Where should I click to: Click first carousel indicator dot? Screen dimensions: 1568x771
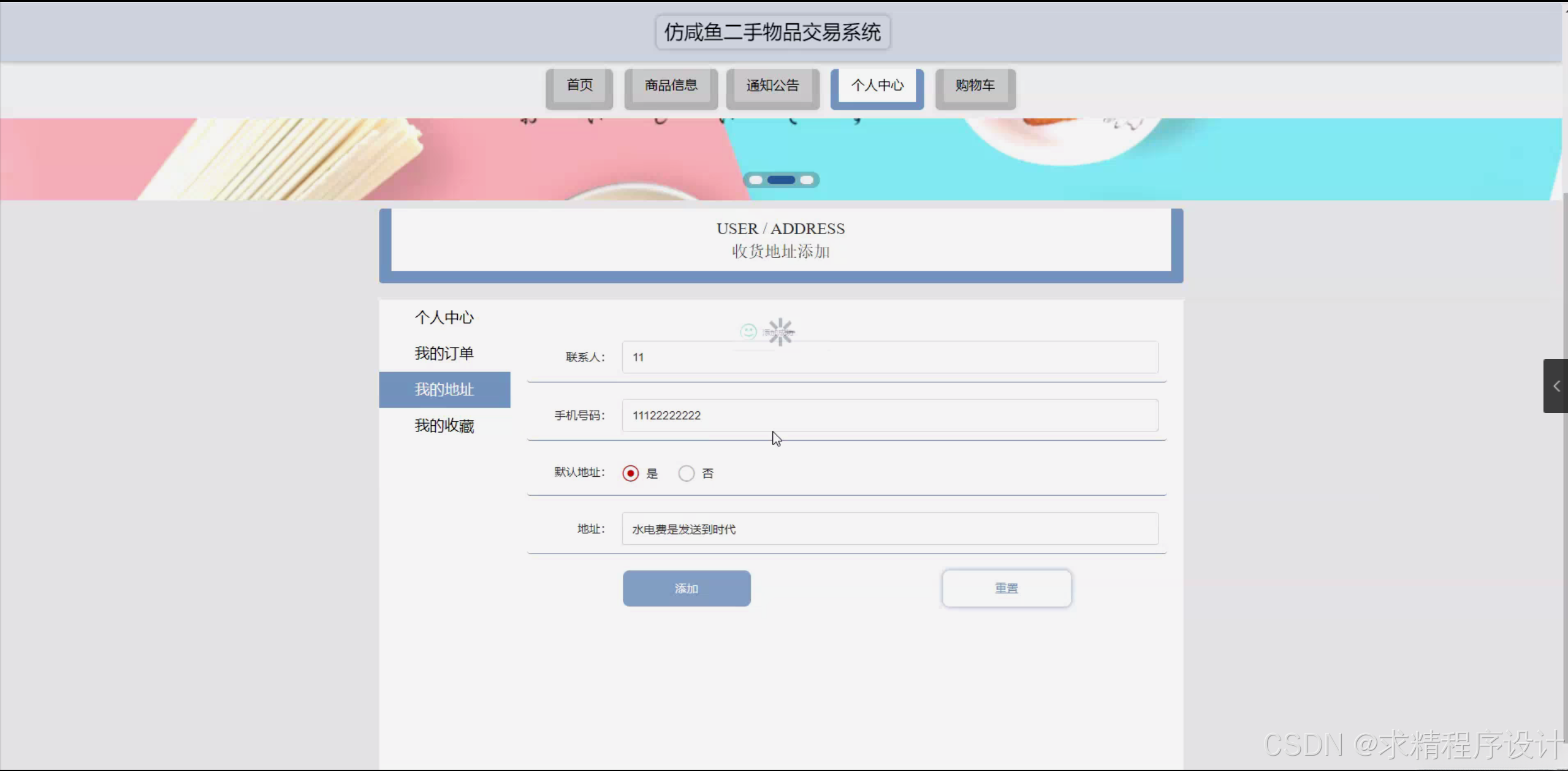756,180
